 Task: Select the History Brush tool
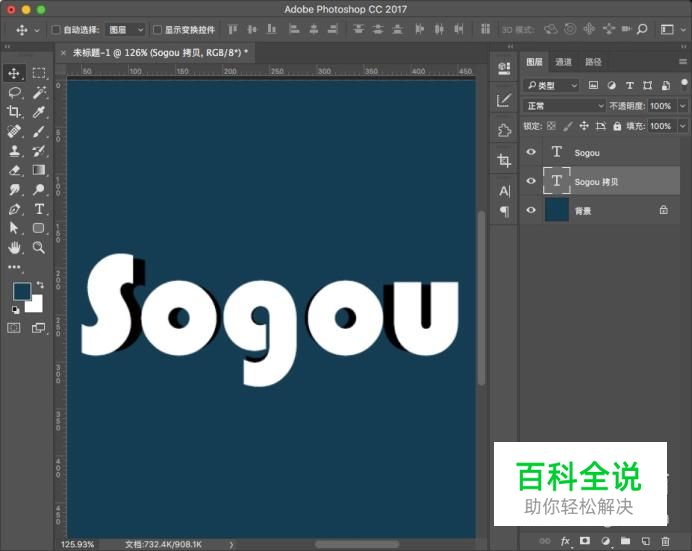(39, 151)
